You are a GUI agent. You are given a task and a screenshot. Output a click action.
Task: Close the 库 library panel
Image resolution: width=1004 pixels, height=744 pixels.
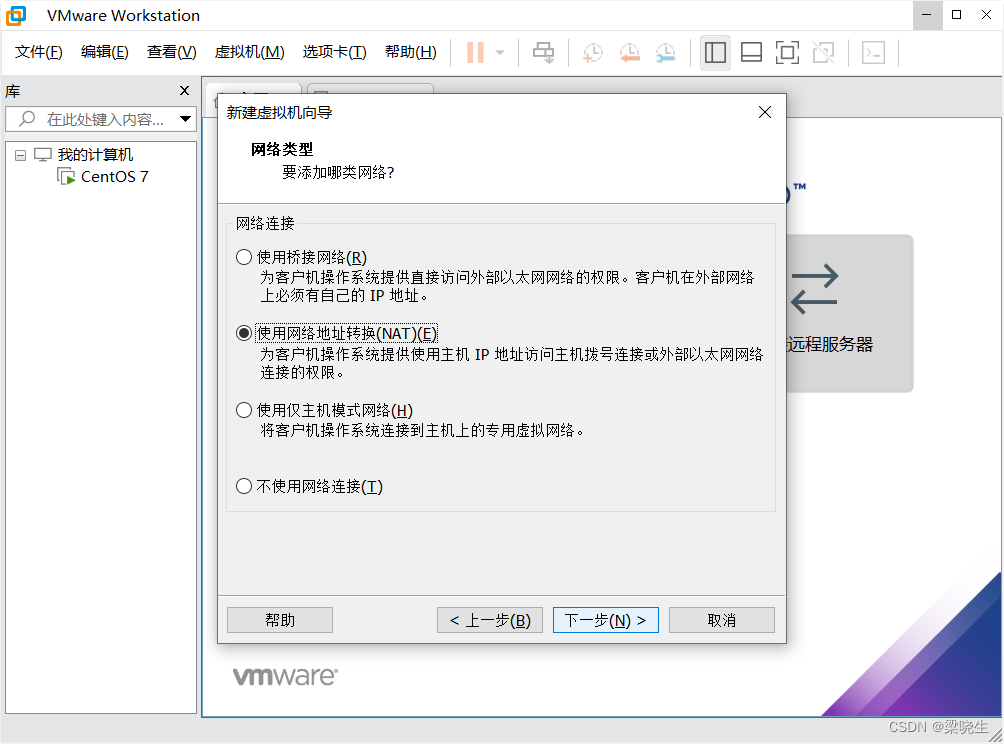[x=184, y=91]
